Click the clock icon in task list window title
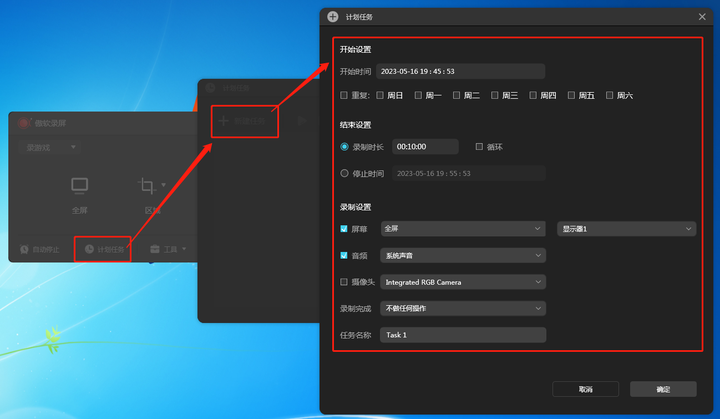Viewport: 720px width, 419px height. 210,88
